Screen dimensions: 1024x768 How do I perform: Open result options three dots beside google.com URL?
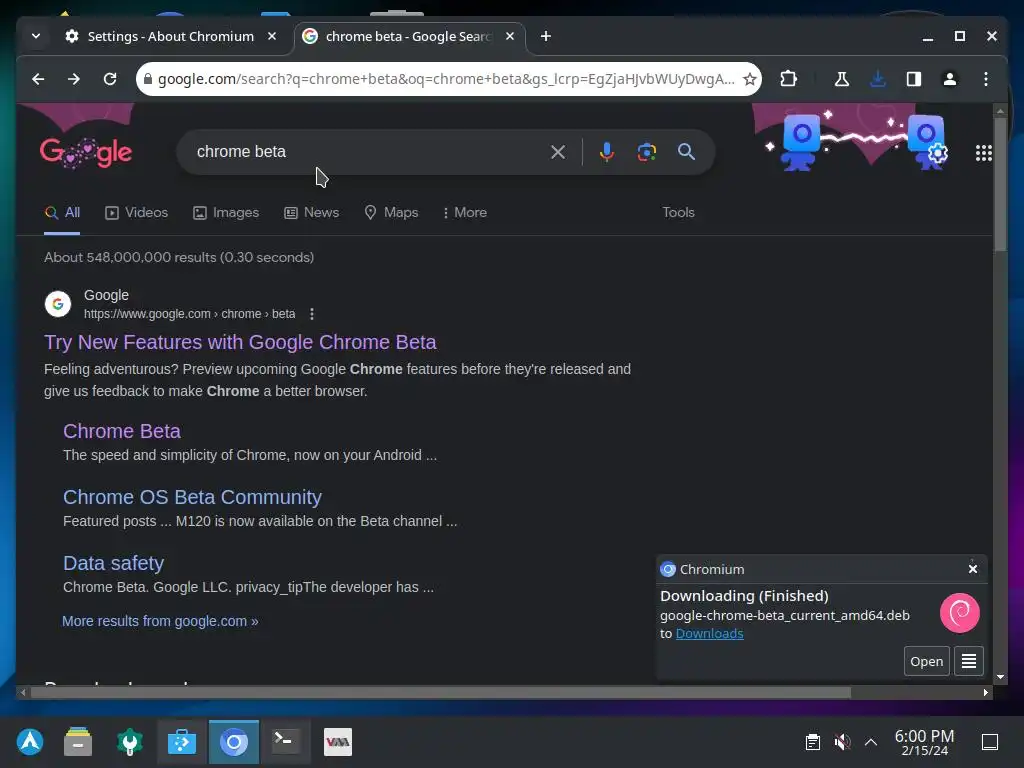tap(312, 314)
